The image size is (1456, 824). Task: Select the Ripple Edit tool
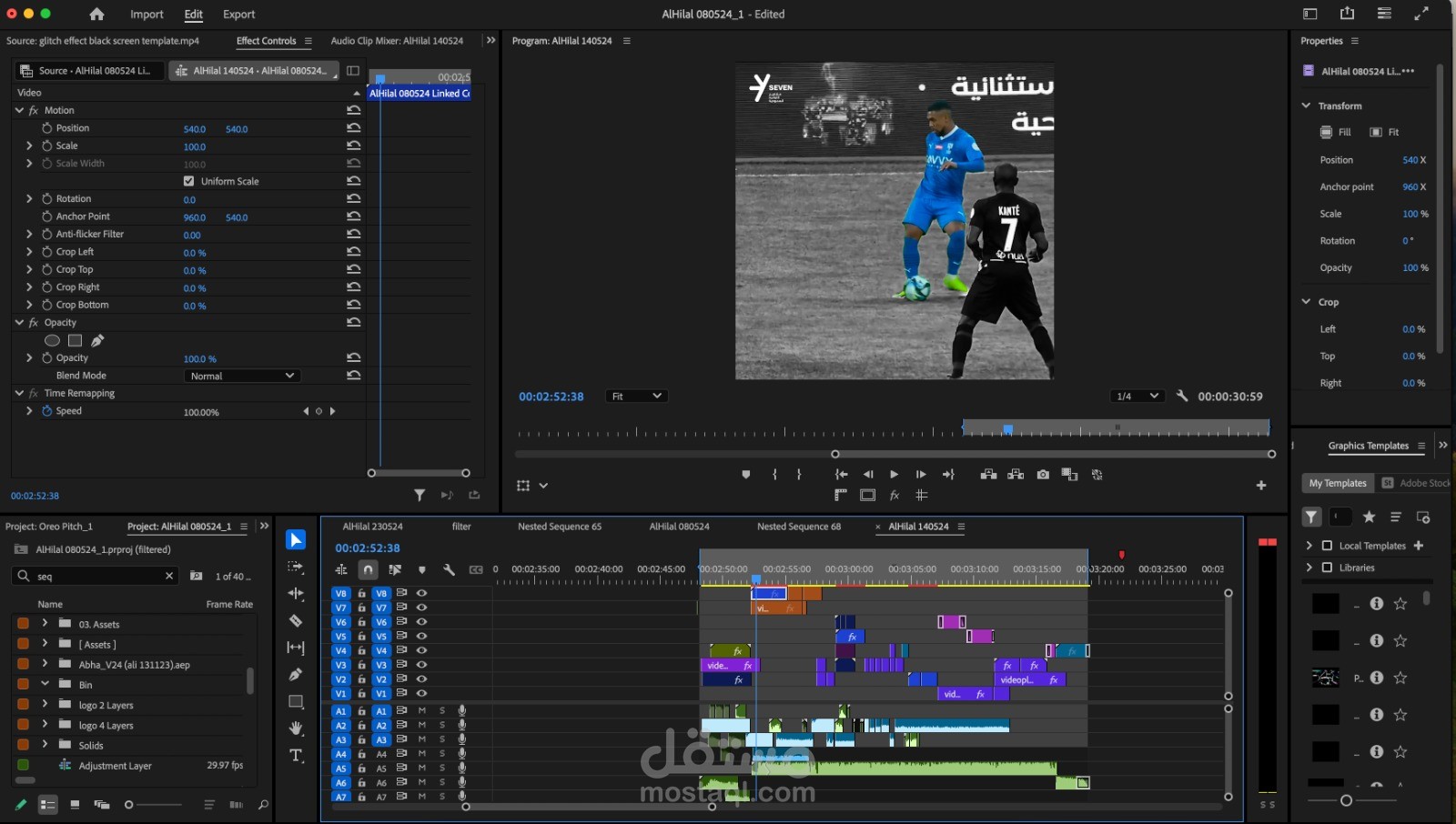pos(296,594)
